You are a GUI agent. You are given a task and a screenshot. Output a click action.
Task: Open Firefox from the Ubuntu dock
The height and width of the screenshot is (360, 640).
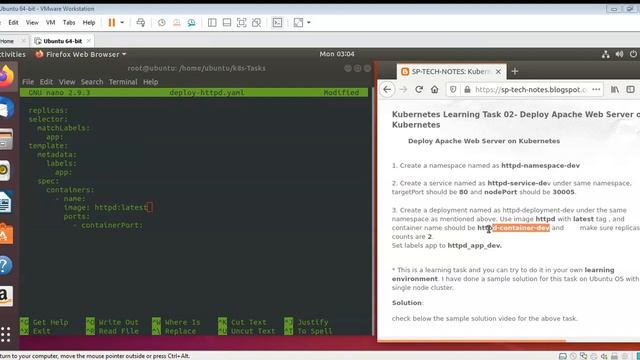pyautogui.click(x=6, y=76)
